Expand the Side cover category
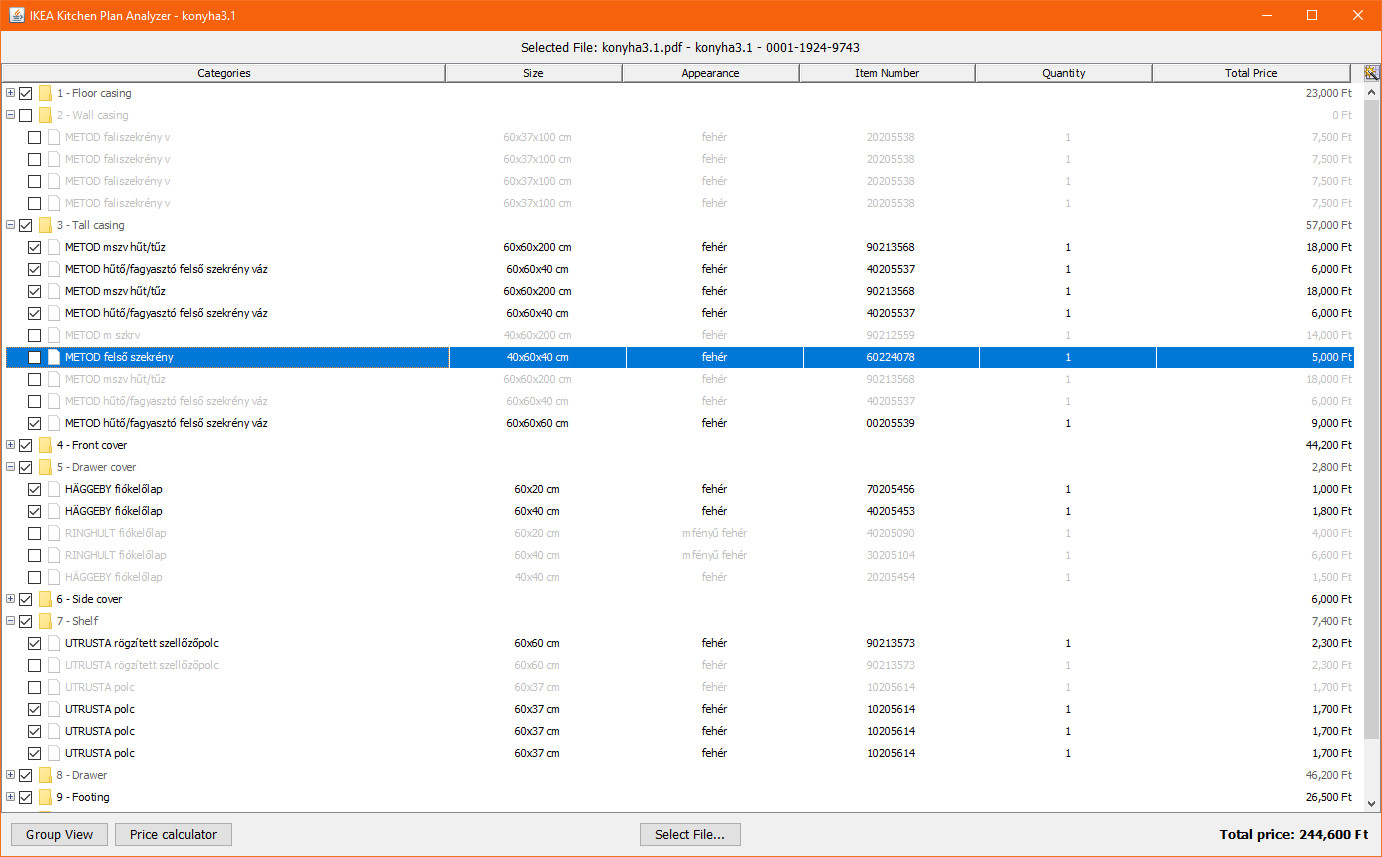Image resolution: width=1382 pixels, height=857 pixels. pos(10,599)
